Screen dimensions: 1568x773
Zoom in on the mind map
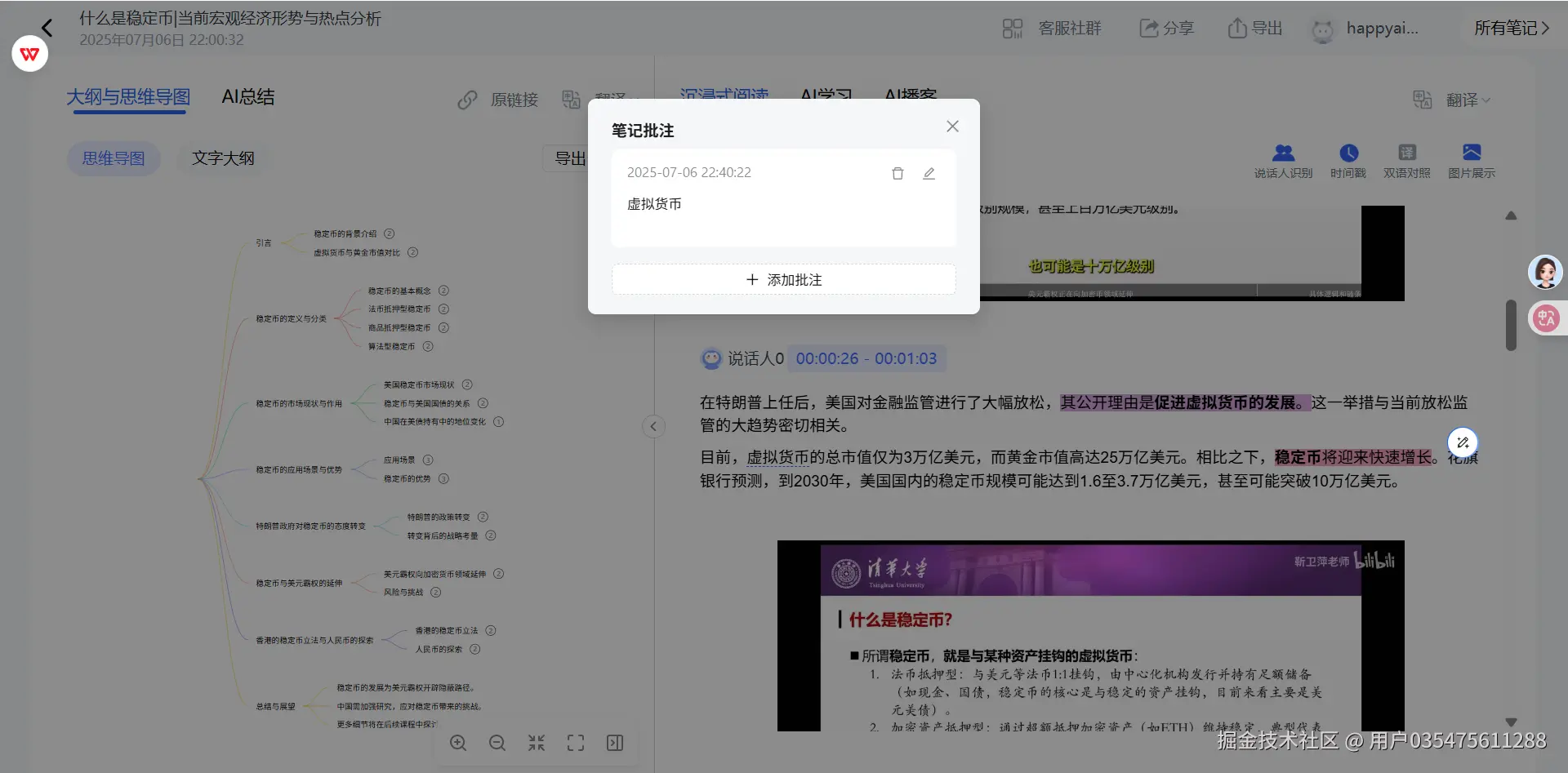point(458,743)
